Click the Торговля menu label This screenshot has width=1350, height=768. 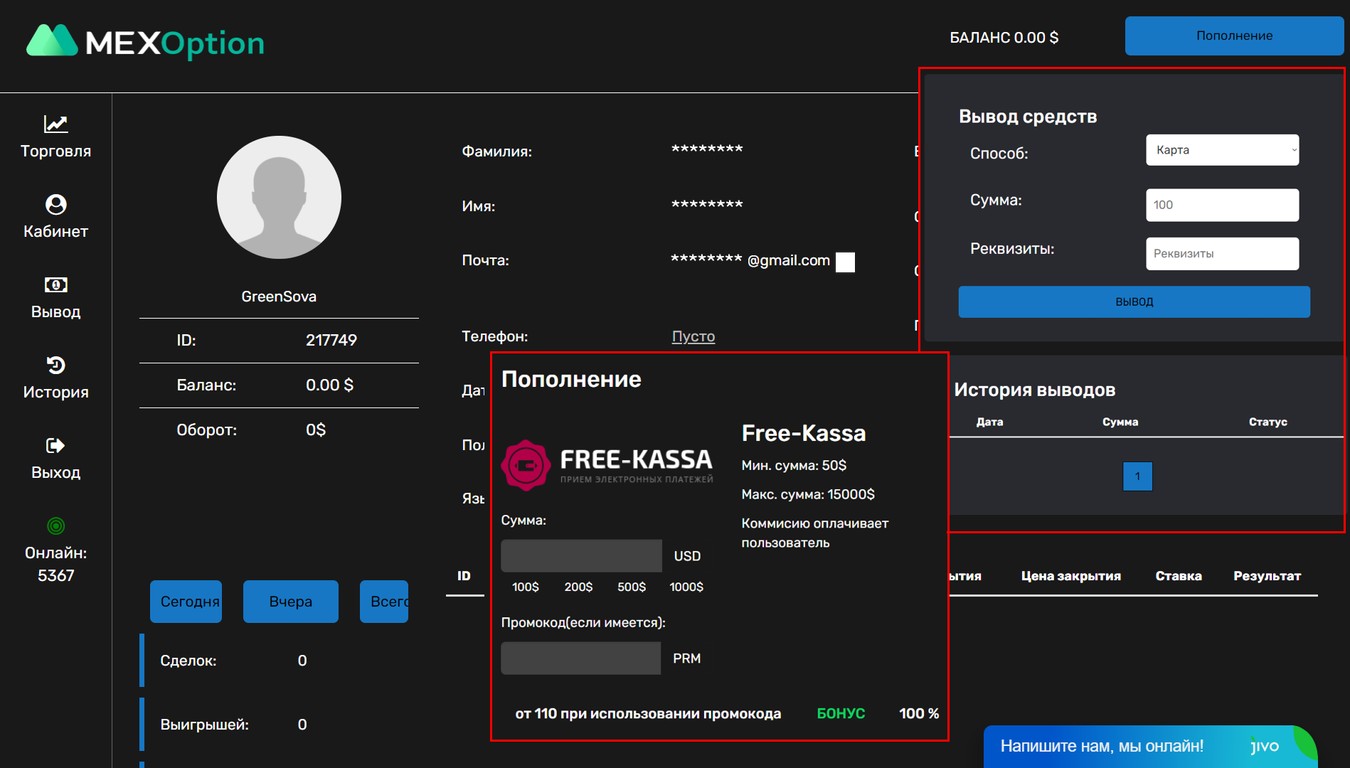[56, 151]
